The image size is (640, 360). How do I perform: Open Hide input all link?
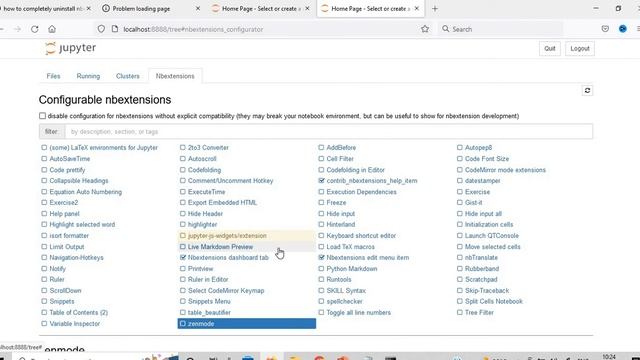pyautogui.click(x=483, y=213)
